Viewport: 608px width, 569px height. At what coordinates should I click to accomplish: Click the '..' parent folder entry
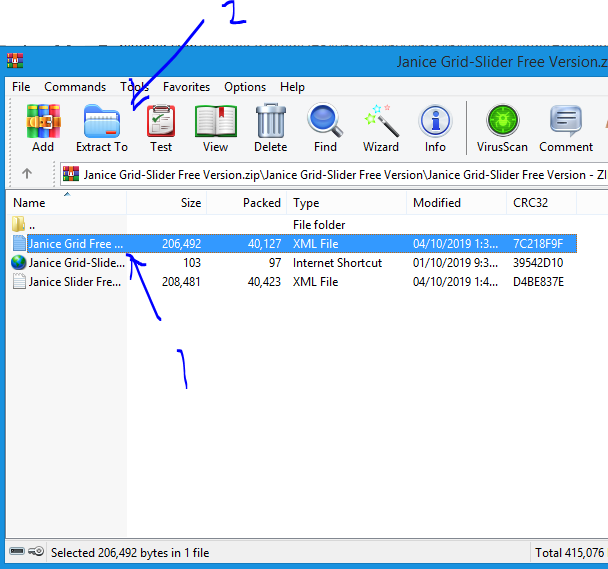[32, 225]
